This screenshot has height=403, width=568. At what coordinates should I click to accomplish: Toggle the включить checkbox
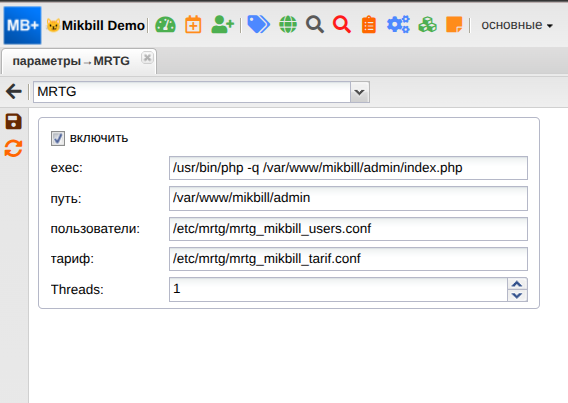pyautogui.click(x=58, y=138)
